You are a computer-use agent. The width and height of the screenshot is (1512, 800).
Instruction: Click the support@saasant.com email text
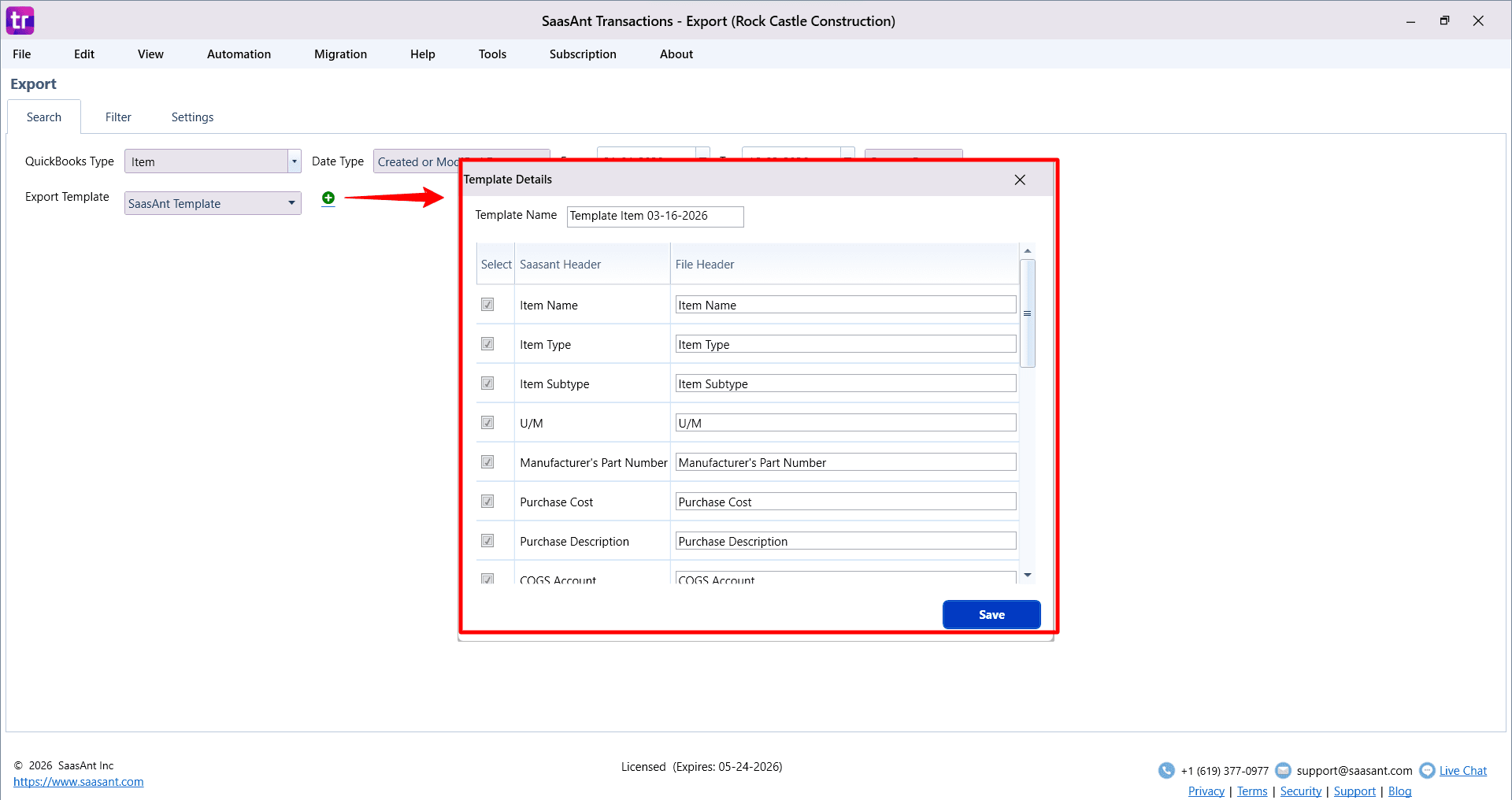coord(1354,771)
